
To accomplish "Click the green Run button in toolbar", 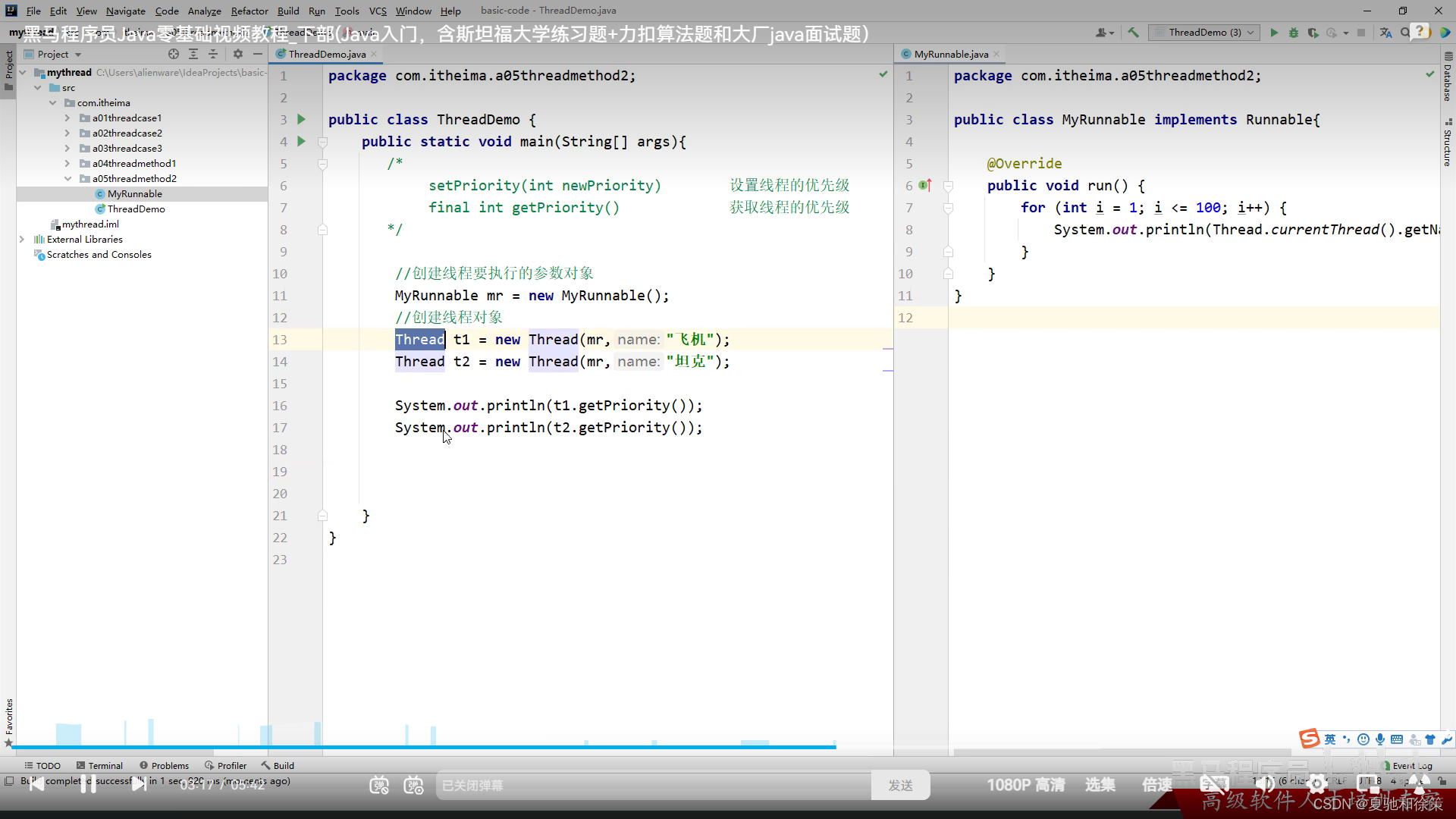I will point(1274,33).
